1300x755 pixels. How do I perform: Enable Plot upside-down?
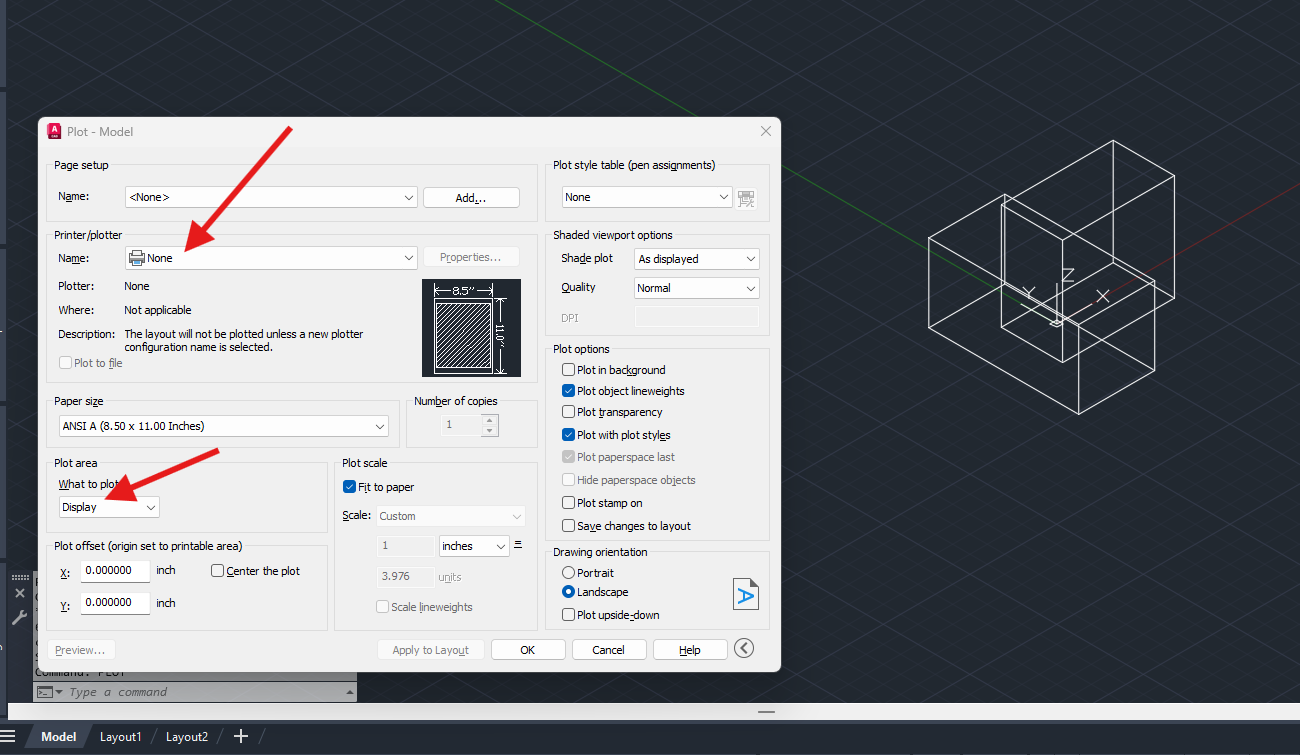tap(568, 615)
